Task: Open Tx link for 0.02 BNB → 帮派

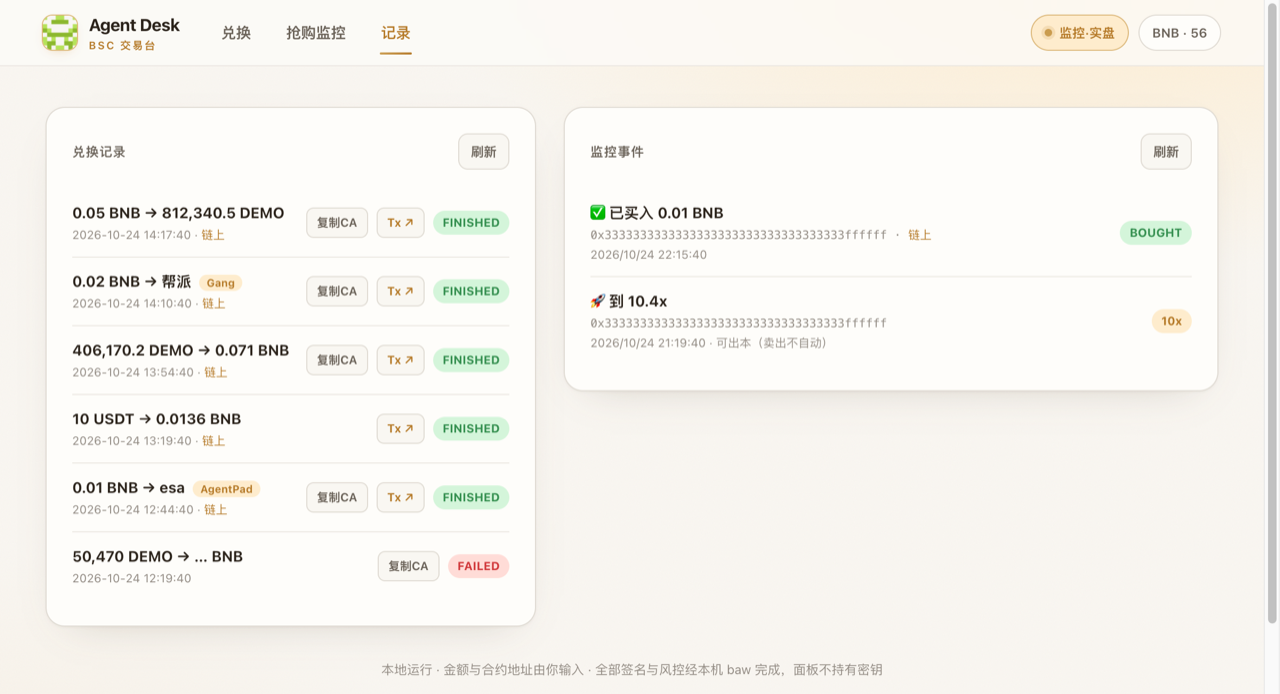Action: (x=400, y=291)
